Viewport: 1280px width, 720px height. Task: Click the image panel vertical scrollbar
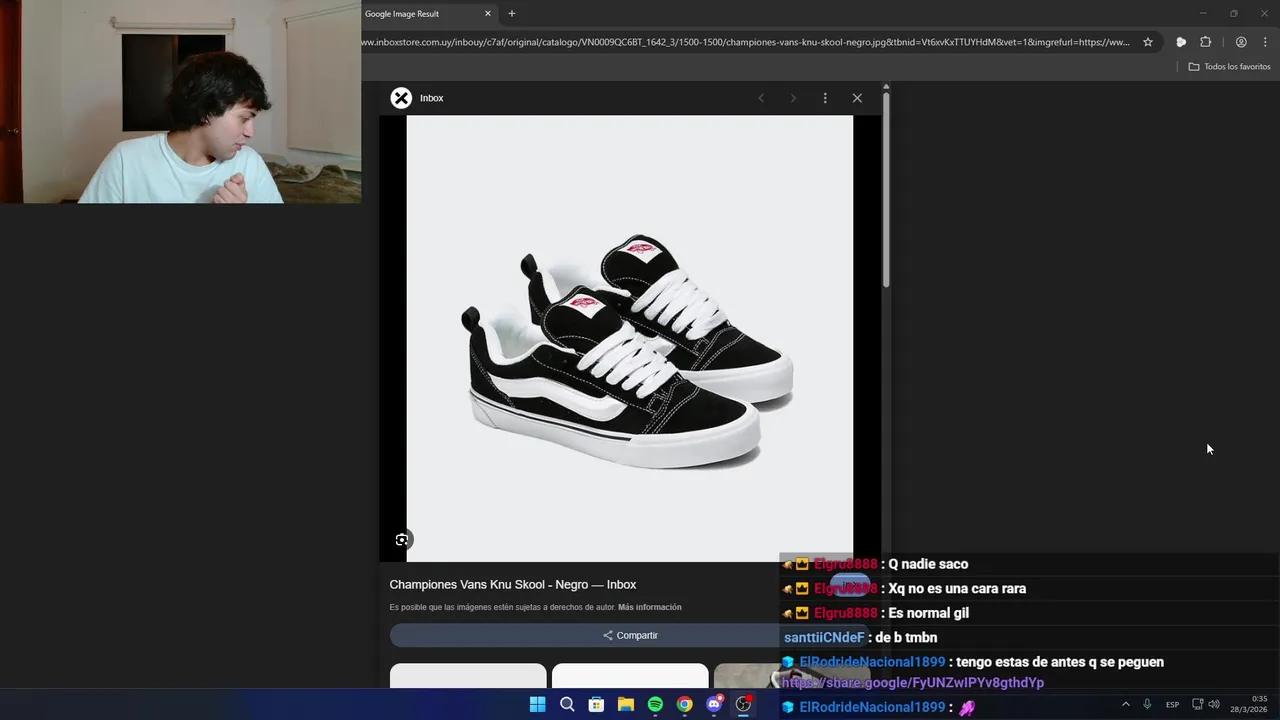tap(886, 190)
